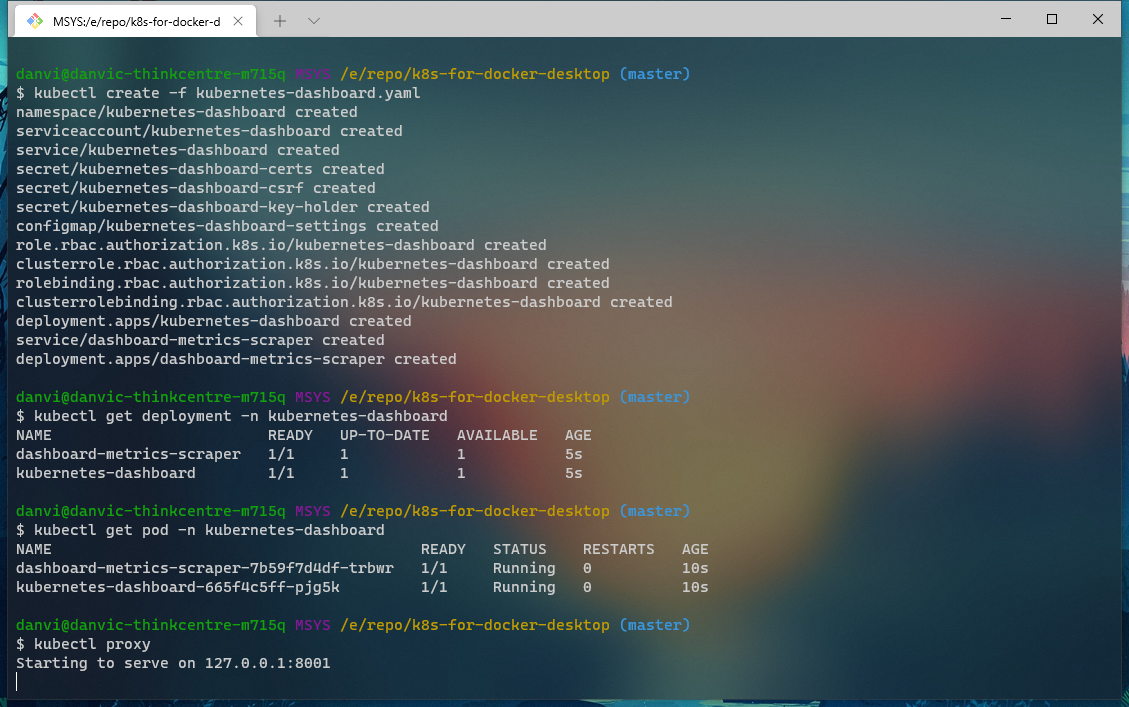This screenshot has width=1129, height=707.
Task: Open the new-tab profile dropdown chevron
Action: point(314,21)
